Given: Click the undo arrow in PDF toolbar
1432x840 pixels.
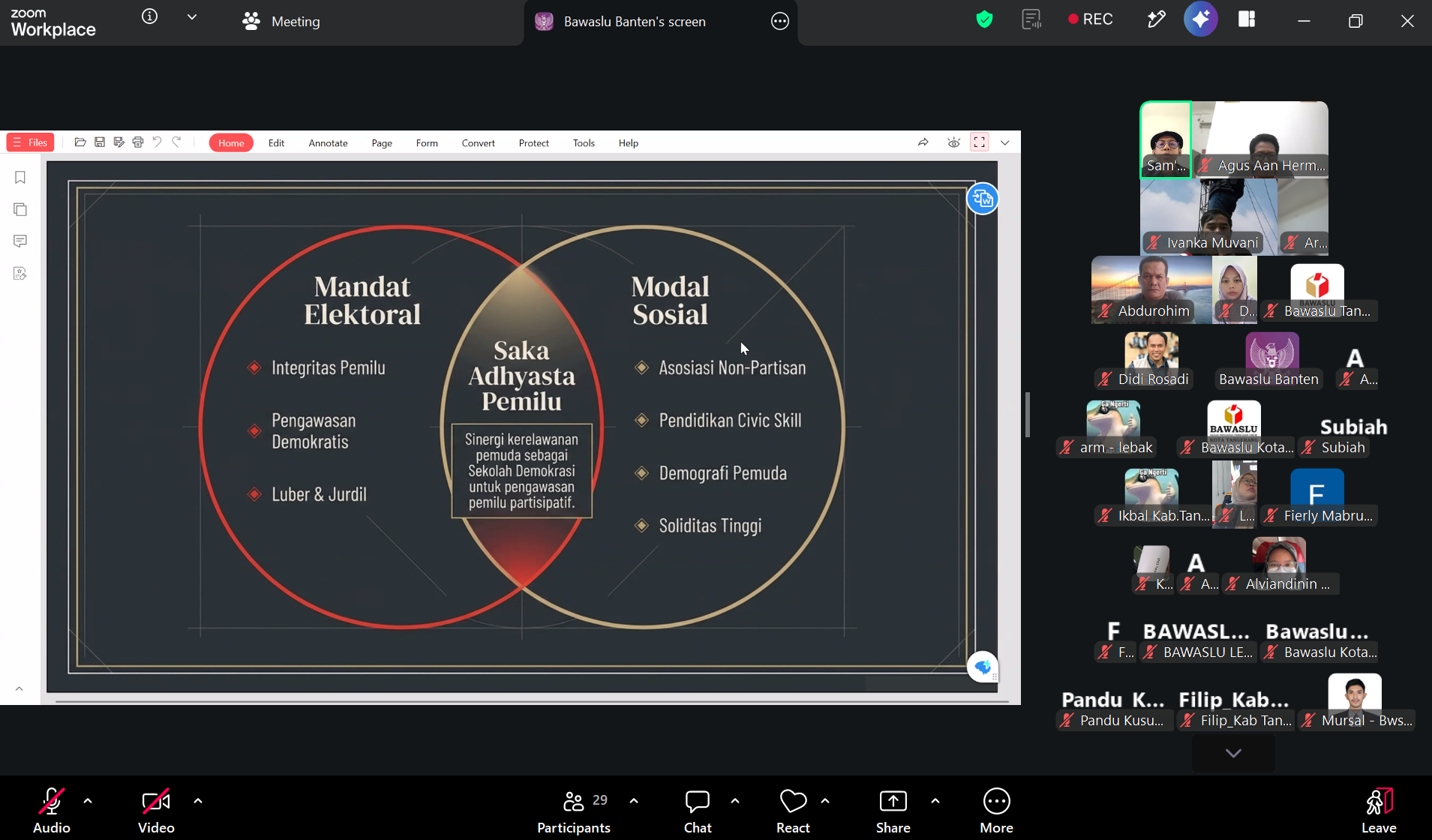Looking at the screenshot, I should [x=157, y=142].
